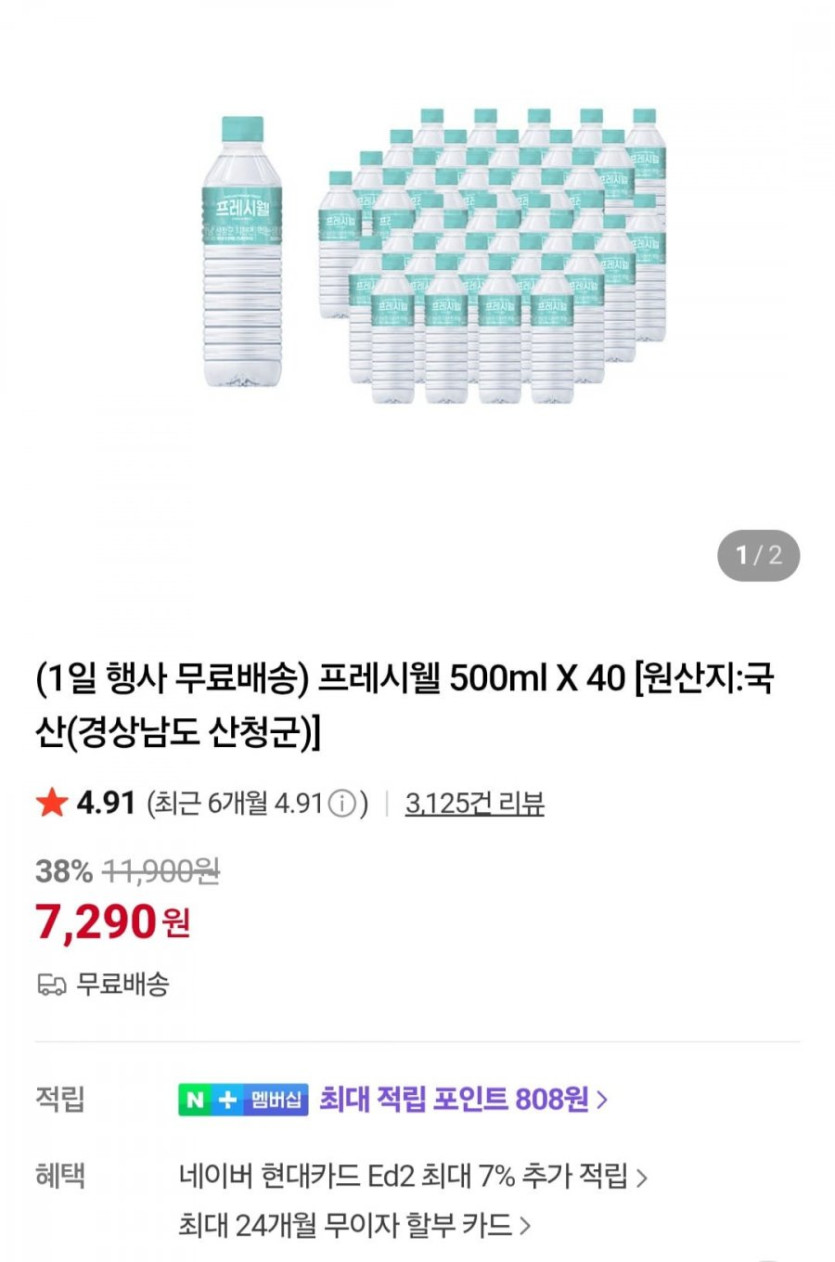Open 최대 24개월 무이자 할부 카드 link
The image size is (835, 1262).
point(345,1223)
